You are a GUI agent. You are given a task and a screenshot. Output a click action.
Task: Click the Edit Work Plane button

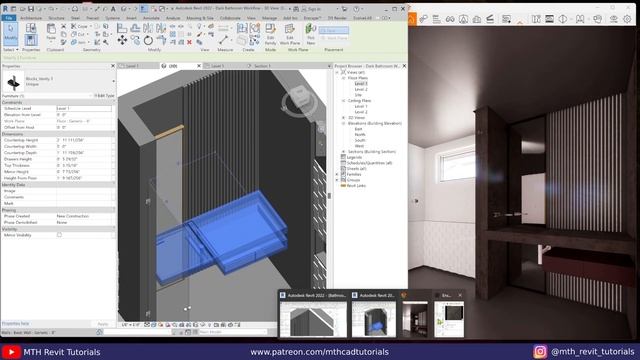290,33
